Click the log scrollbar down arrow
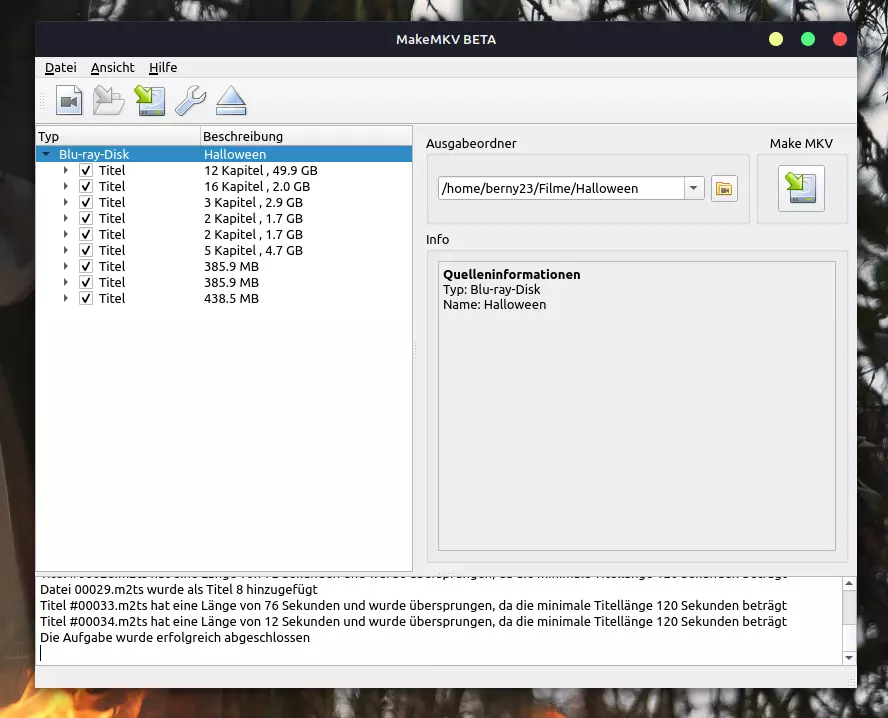 click(848, 657)
